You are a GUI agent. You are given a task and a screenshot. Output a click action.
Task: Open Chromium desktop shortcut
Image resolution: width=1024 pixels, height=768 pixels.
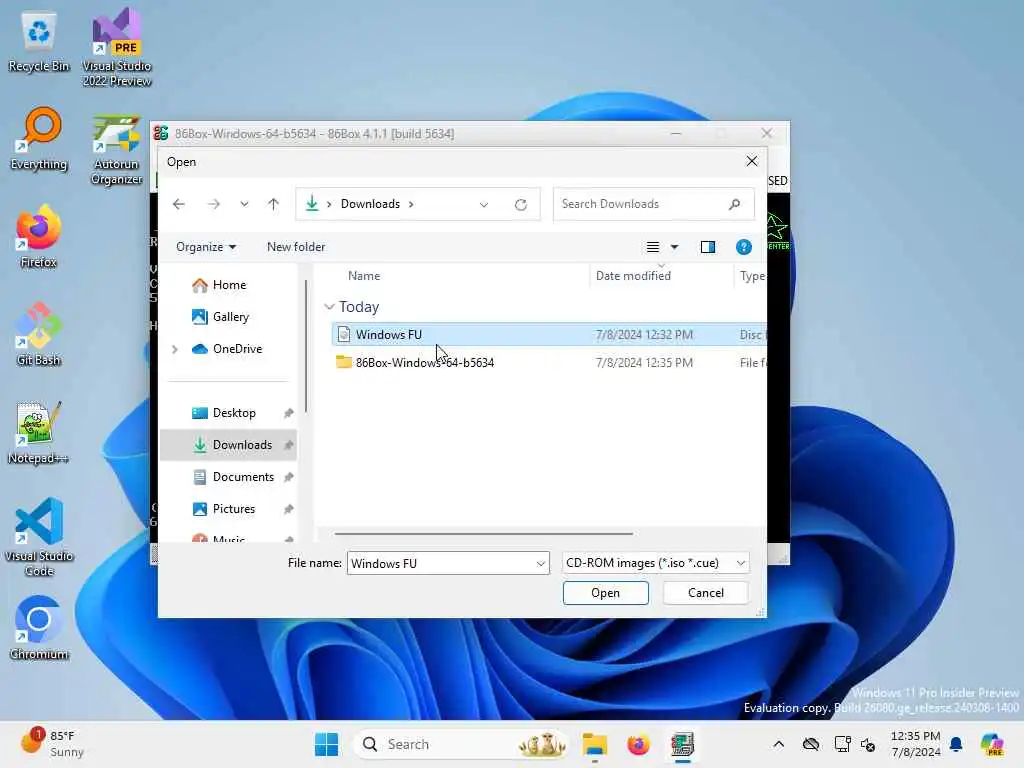[x=39, y=628]
